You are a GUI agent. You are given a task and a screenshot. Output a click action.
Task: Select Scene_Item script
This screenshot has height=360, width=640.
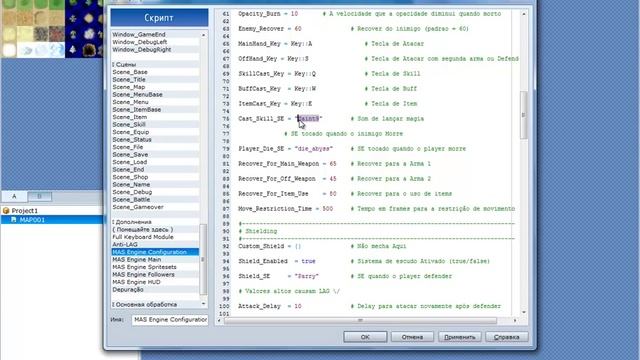click(x=156, y=117)
